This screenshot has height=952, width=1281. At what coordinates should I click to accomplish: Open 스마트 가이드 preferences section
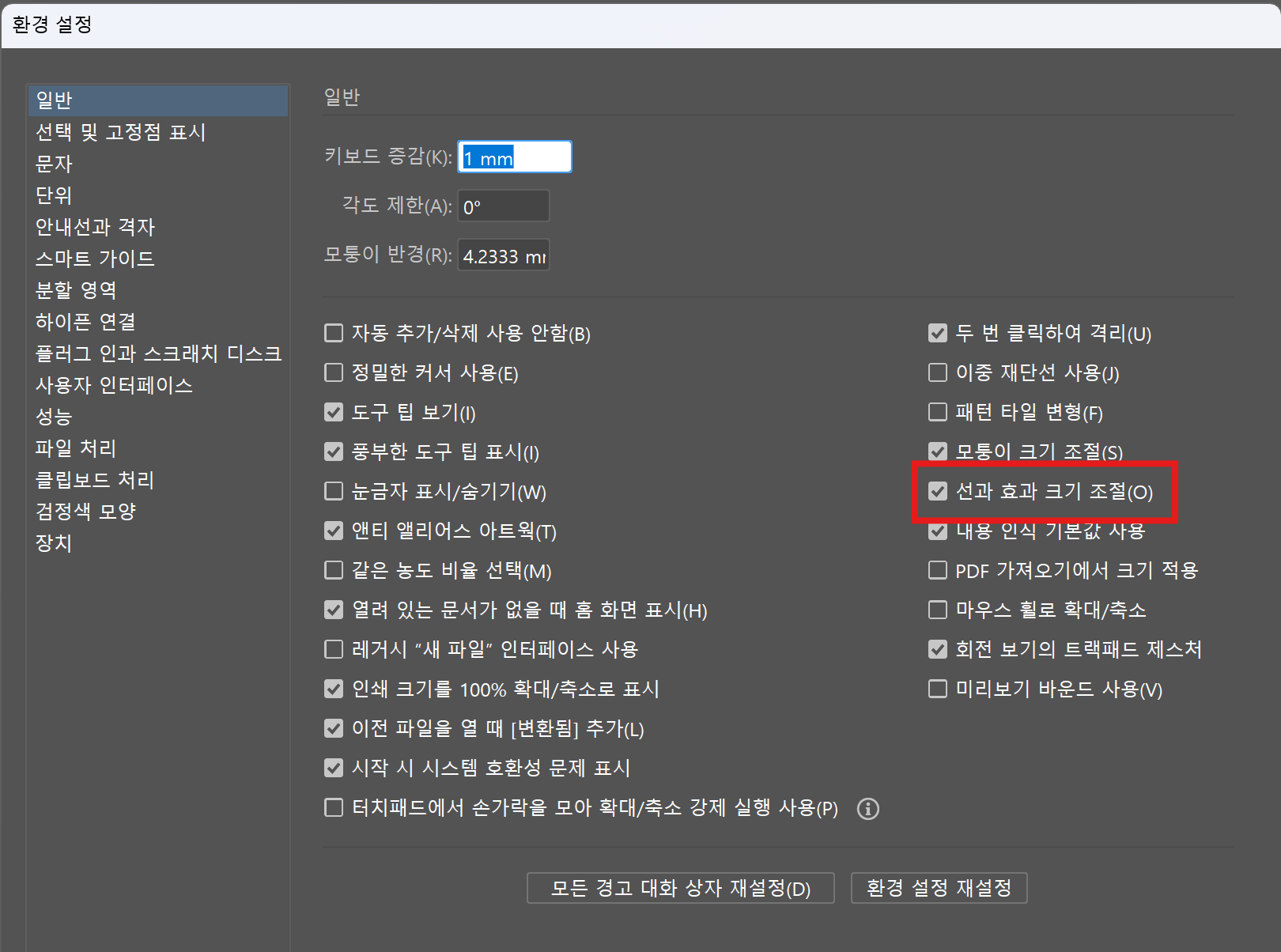[x=94, y=259]
